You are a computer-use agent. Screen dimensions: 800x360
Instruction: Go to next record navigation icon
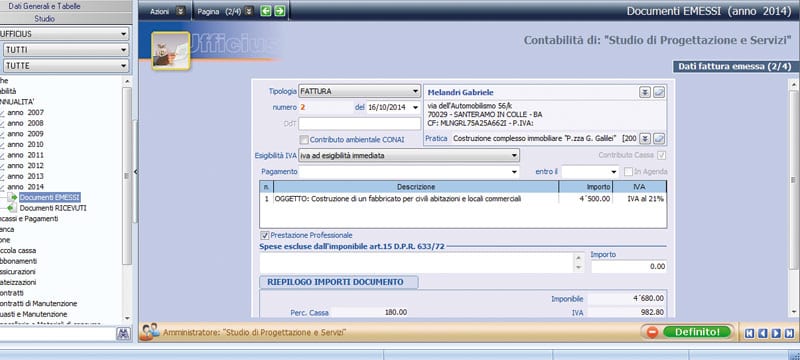pyautogui.click(x=776, y=333)
